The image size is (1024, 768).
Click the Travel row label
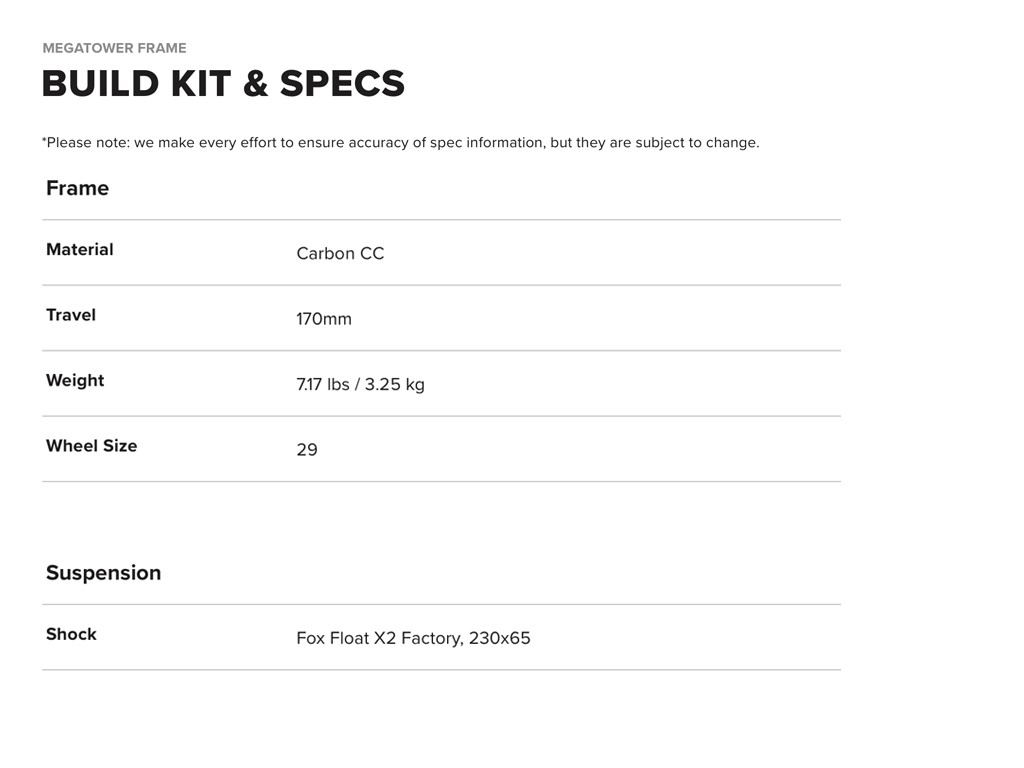pos(71,315)
